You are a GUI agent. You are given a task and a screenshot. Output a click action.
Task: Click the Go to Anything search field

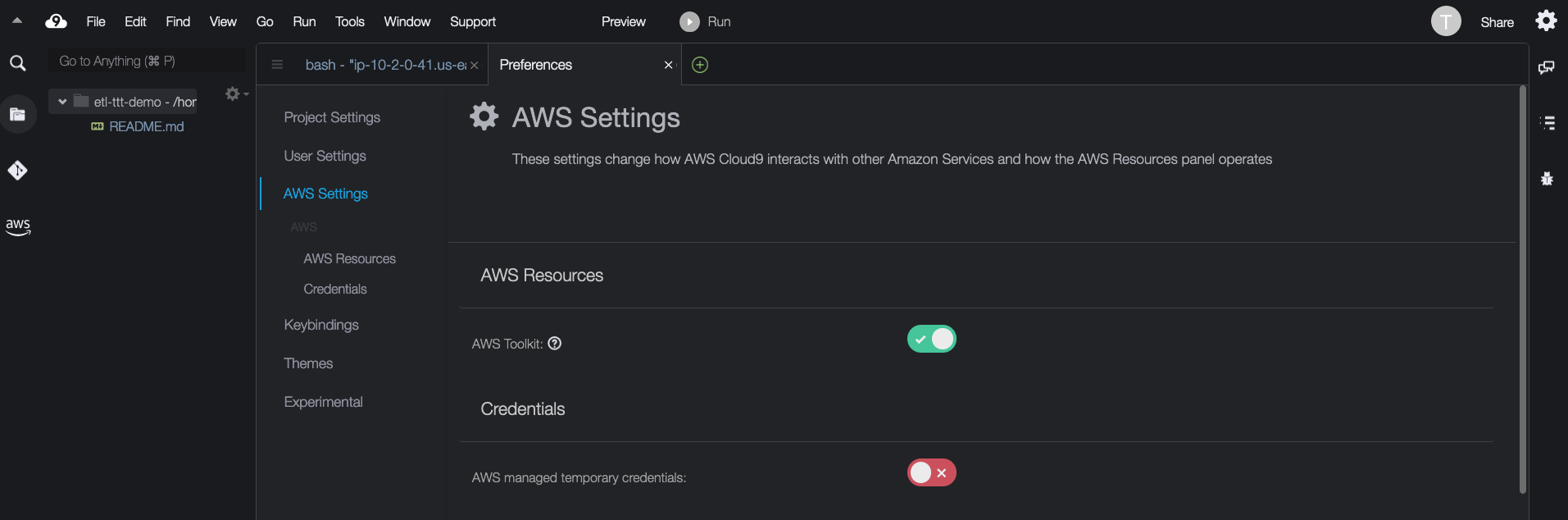(x=147, y=61)
